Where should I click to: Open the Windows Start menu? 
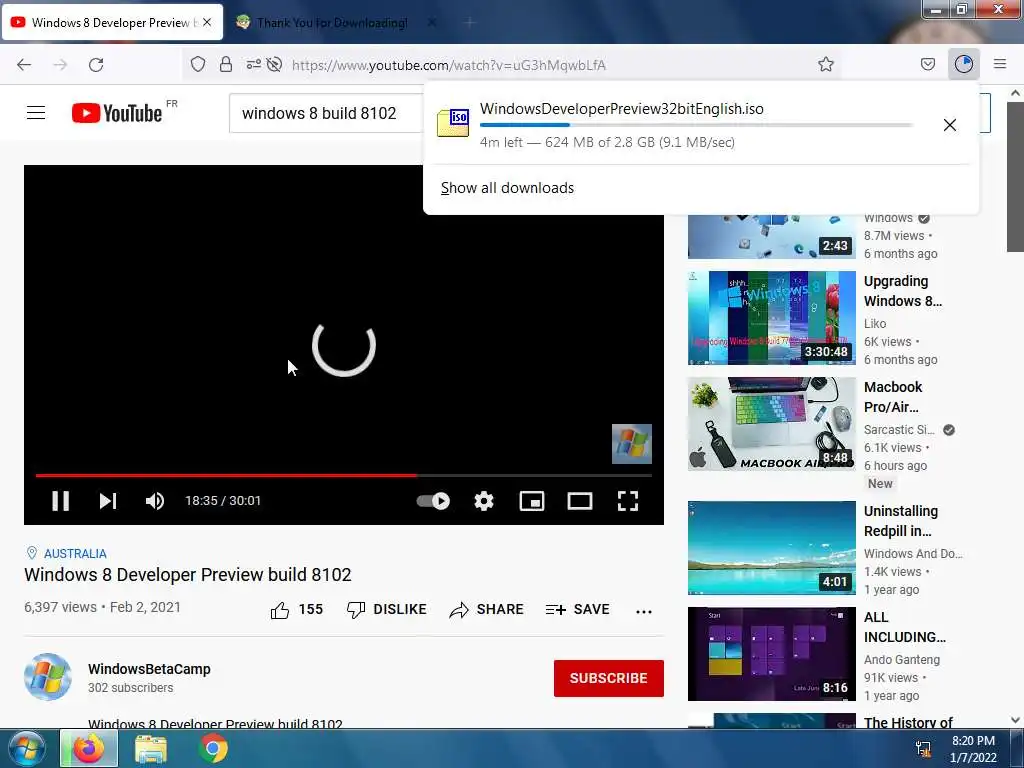click(27, 748)
